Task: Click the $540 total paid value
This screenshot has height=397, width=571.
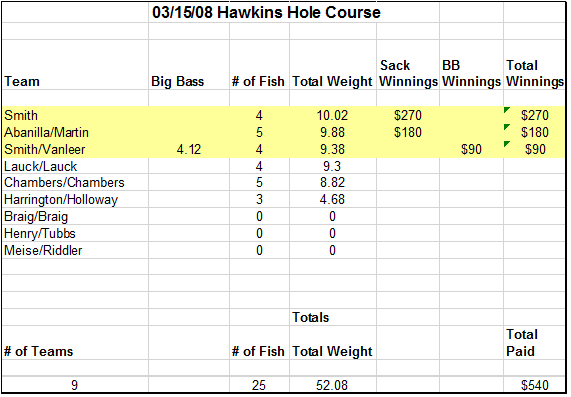Action: tap(534, 385)
